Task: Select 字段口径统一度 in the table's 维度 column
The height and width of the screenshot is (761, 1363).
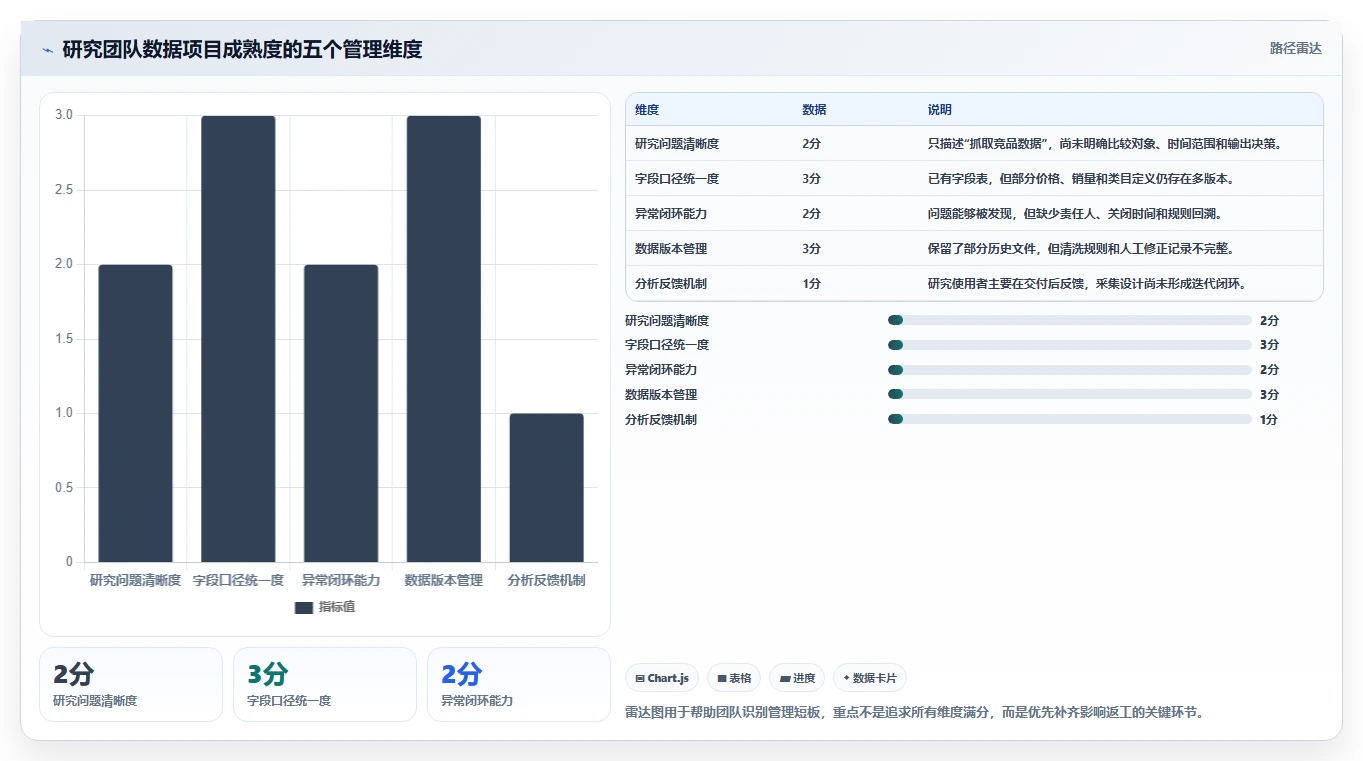Action: tap(677, 179)
